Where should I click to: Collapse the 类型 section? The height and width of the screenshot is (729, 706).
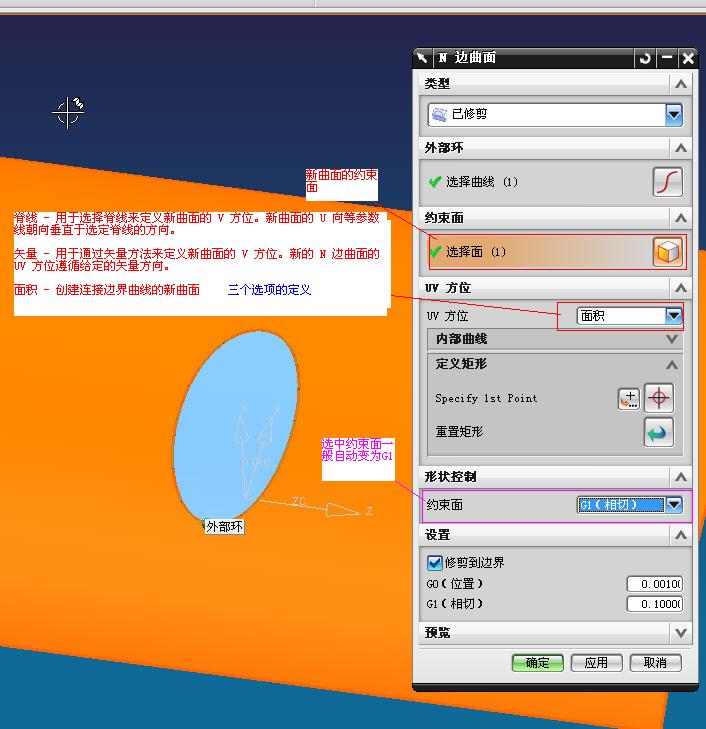click(x=681, y=84)
